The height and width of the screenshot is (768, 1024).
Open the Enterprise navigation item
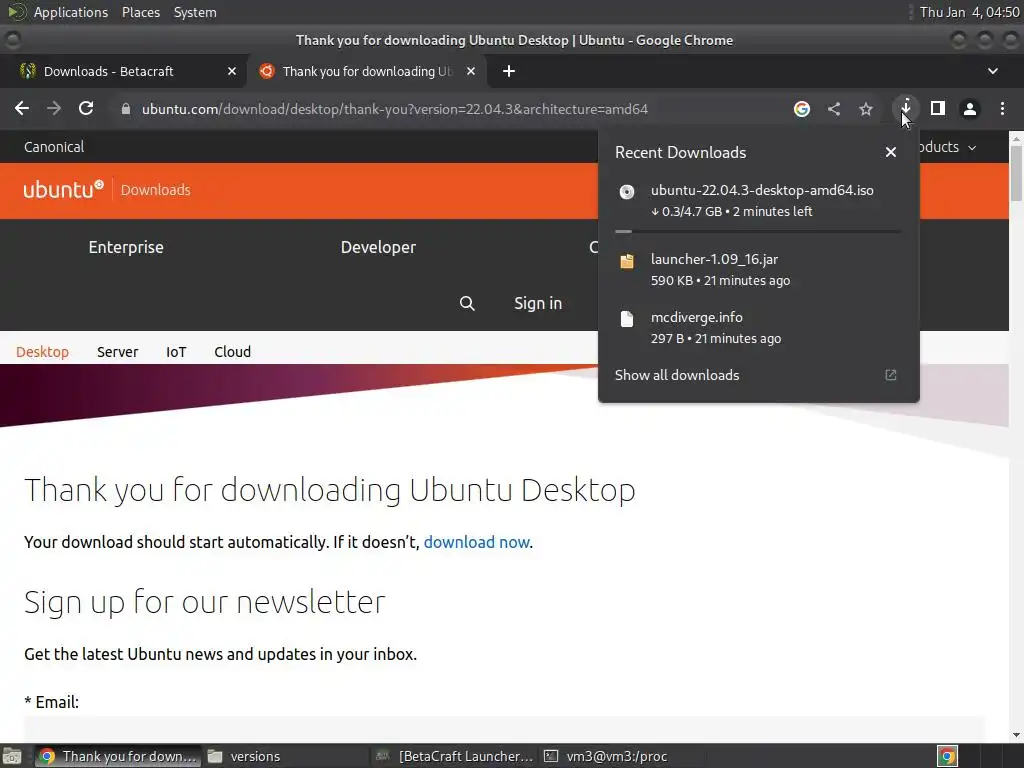click(x=126, y=247)
